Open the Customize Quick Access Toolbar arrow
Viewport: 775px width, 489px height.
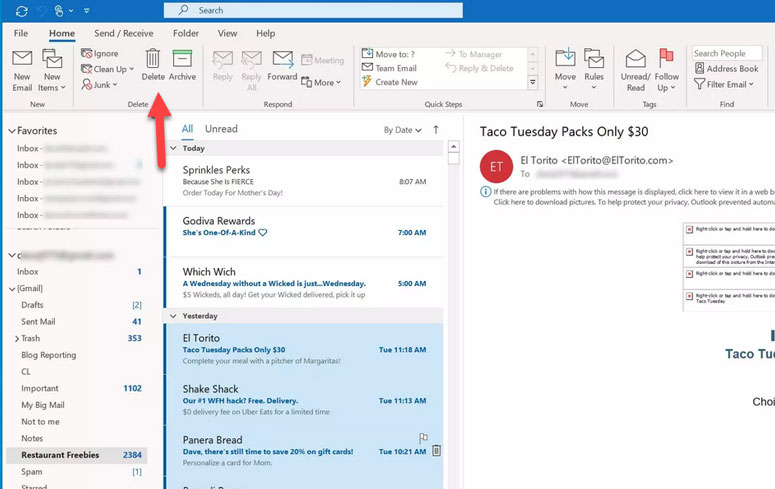tap(86, 10)
